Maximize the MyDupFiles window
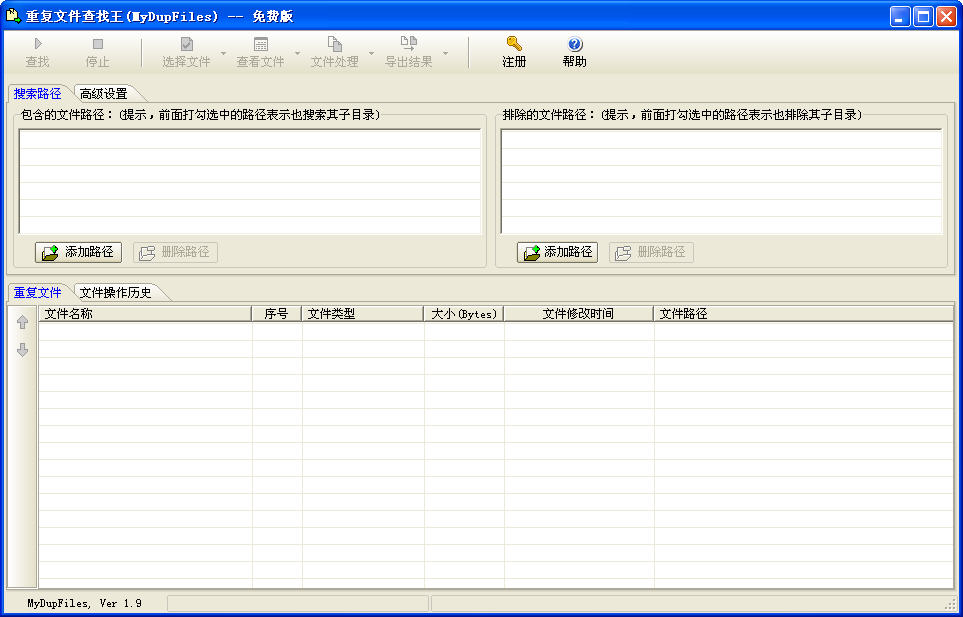 click(x=923, y=17)
